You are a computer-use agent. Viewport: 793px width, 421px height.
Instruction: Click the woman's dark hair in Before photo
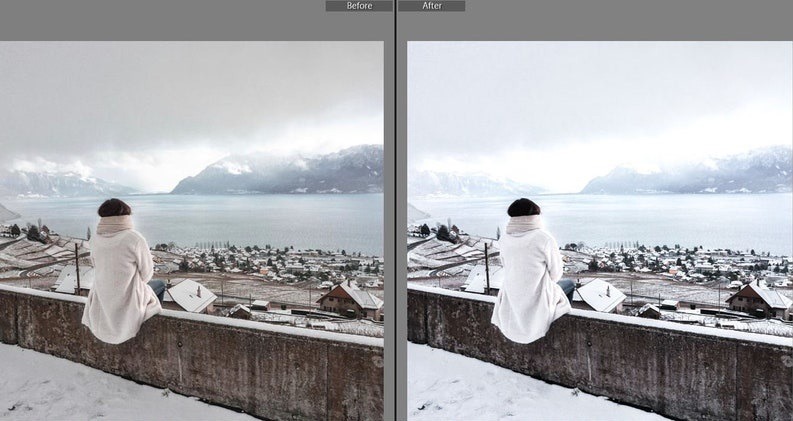pyautogui.click(x=114, y=208)
